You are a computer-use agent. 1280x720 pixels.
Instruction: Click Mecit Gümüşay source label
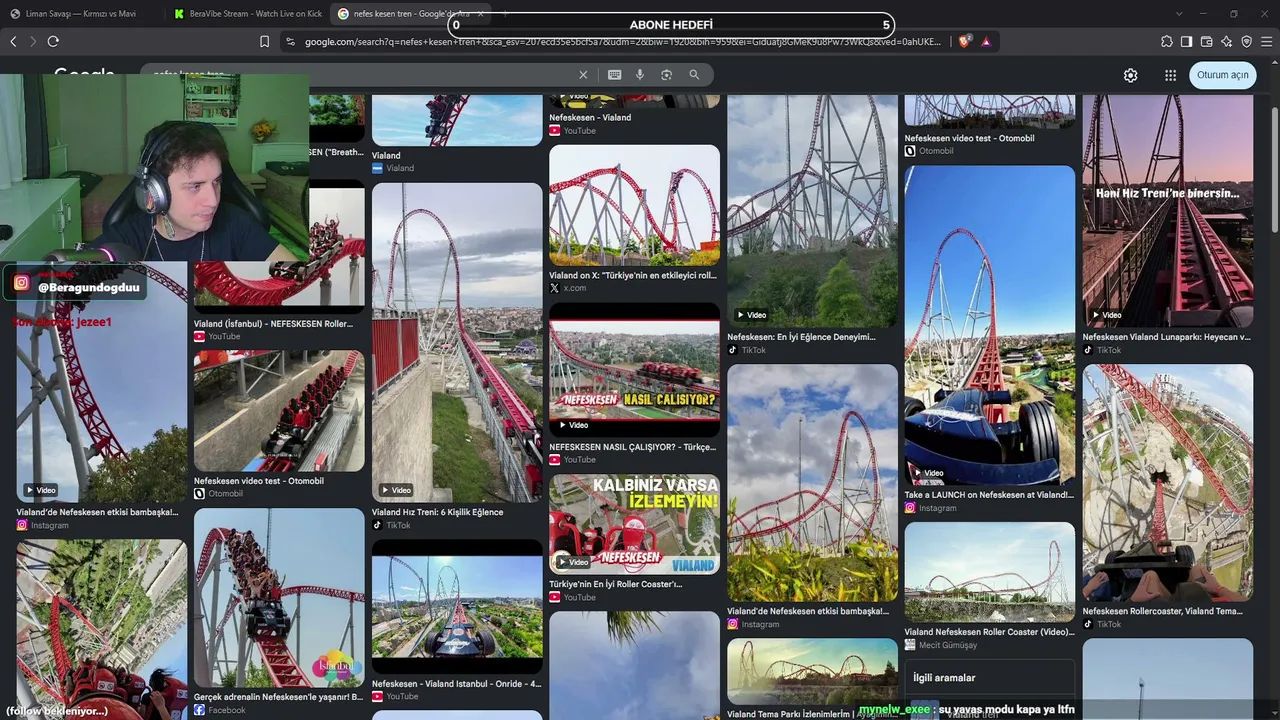click(x=948, y=645)
